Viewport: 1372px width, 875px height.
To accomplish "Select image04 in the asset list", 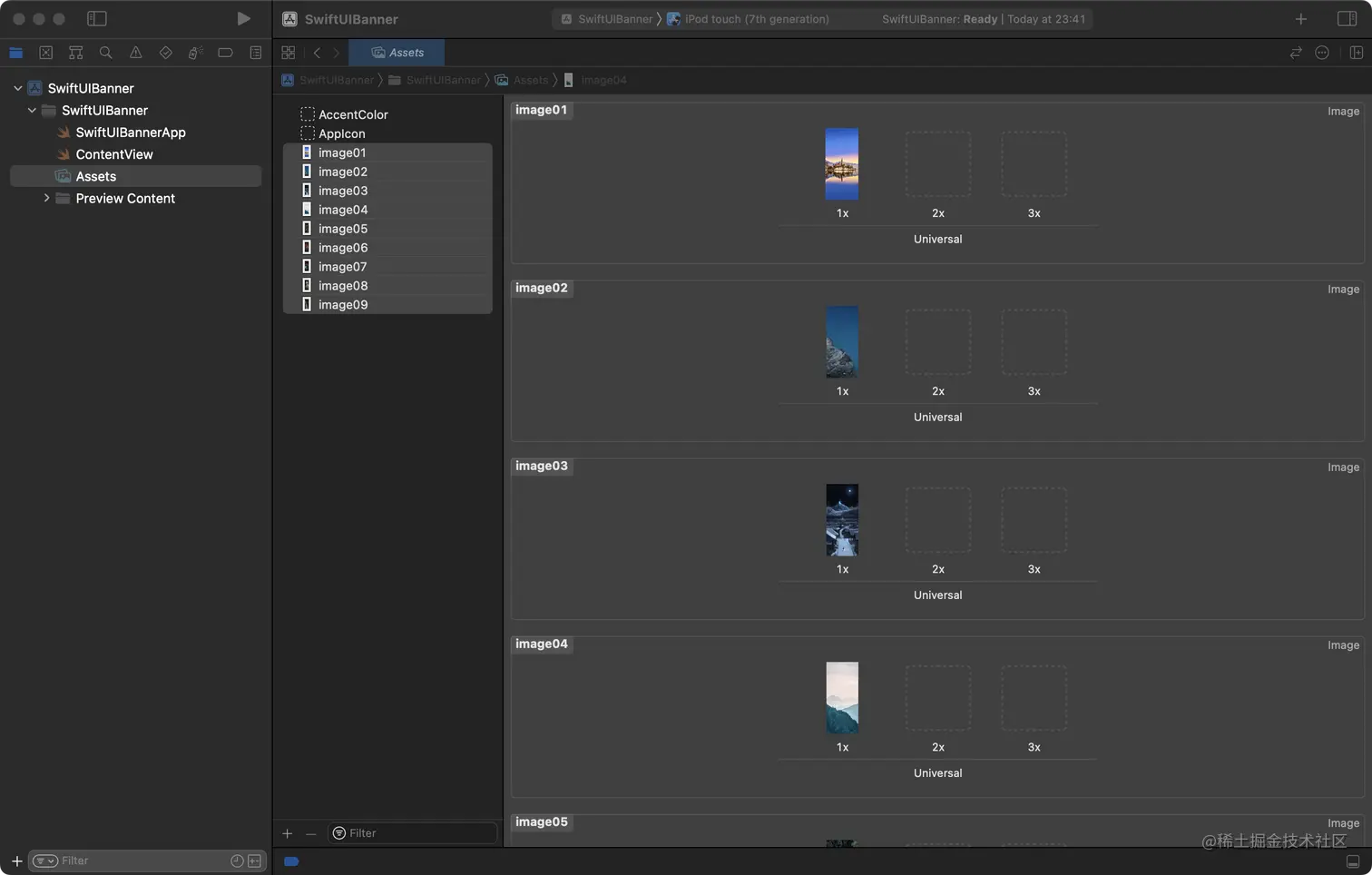I will click(388, 210).
